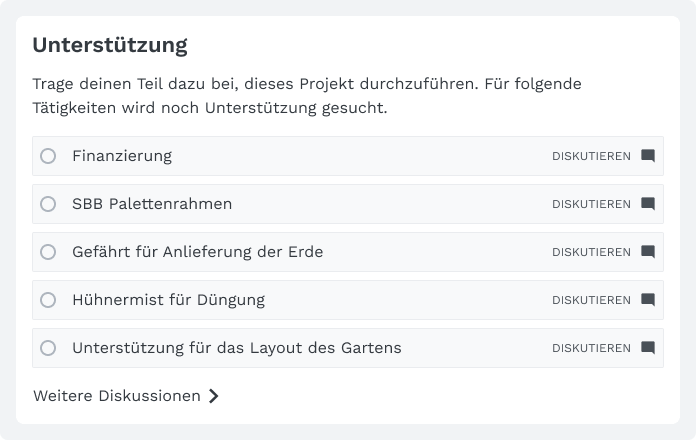This screenshot has width=696, height=440.
Task: Click Diskutieren for Finanzierung
Action: (x=591, y=156)
